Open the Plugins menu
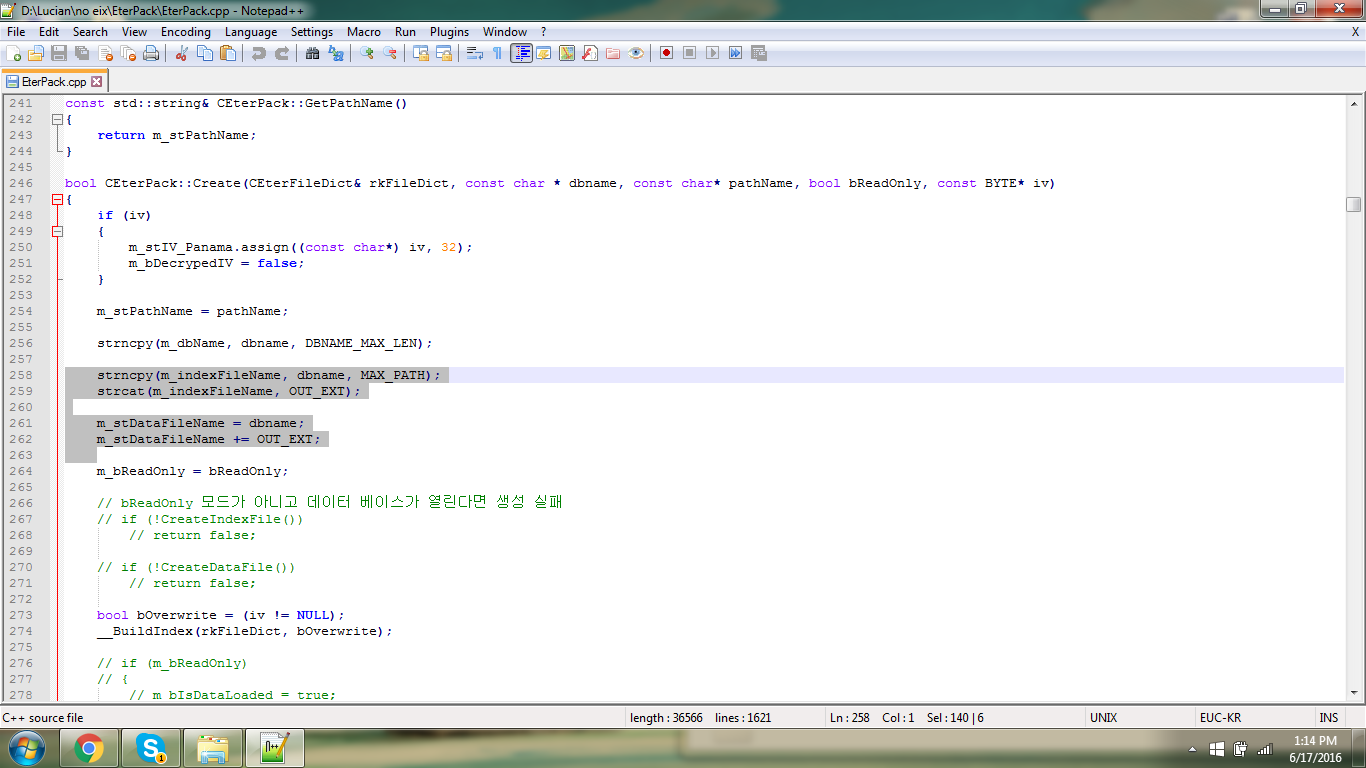Viewport: 1366px width, 768px height. [450, 32]
